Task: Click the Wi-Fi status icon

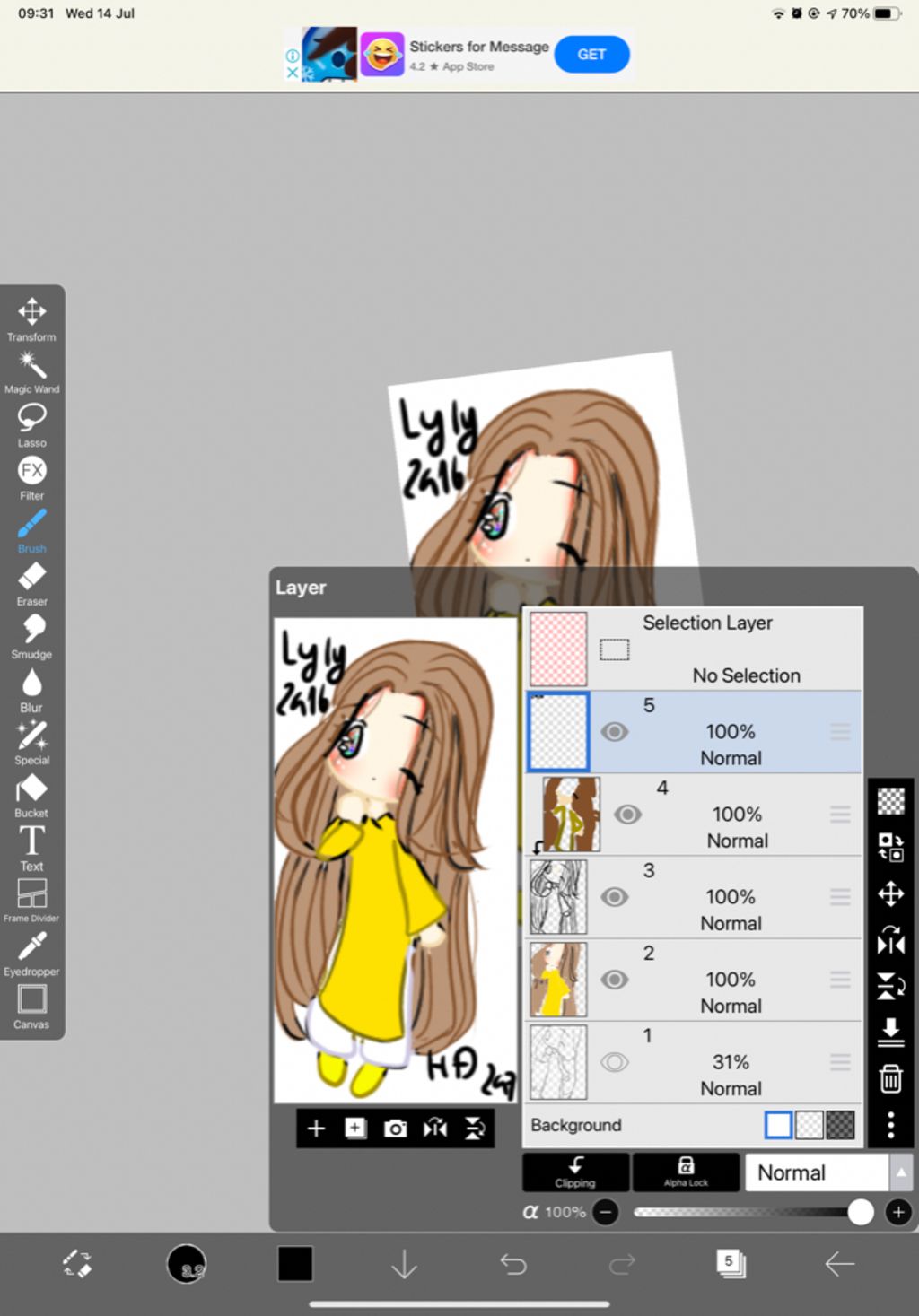Action: click(x=778, y=13)
